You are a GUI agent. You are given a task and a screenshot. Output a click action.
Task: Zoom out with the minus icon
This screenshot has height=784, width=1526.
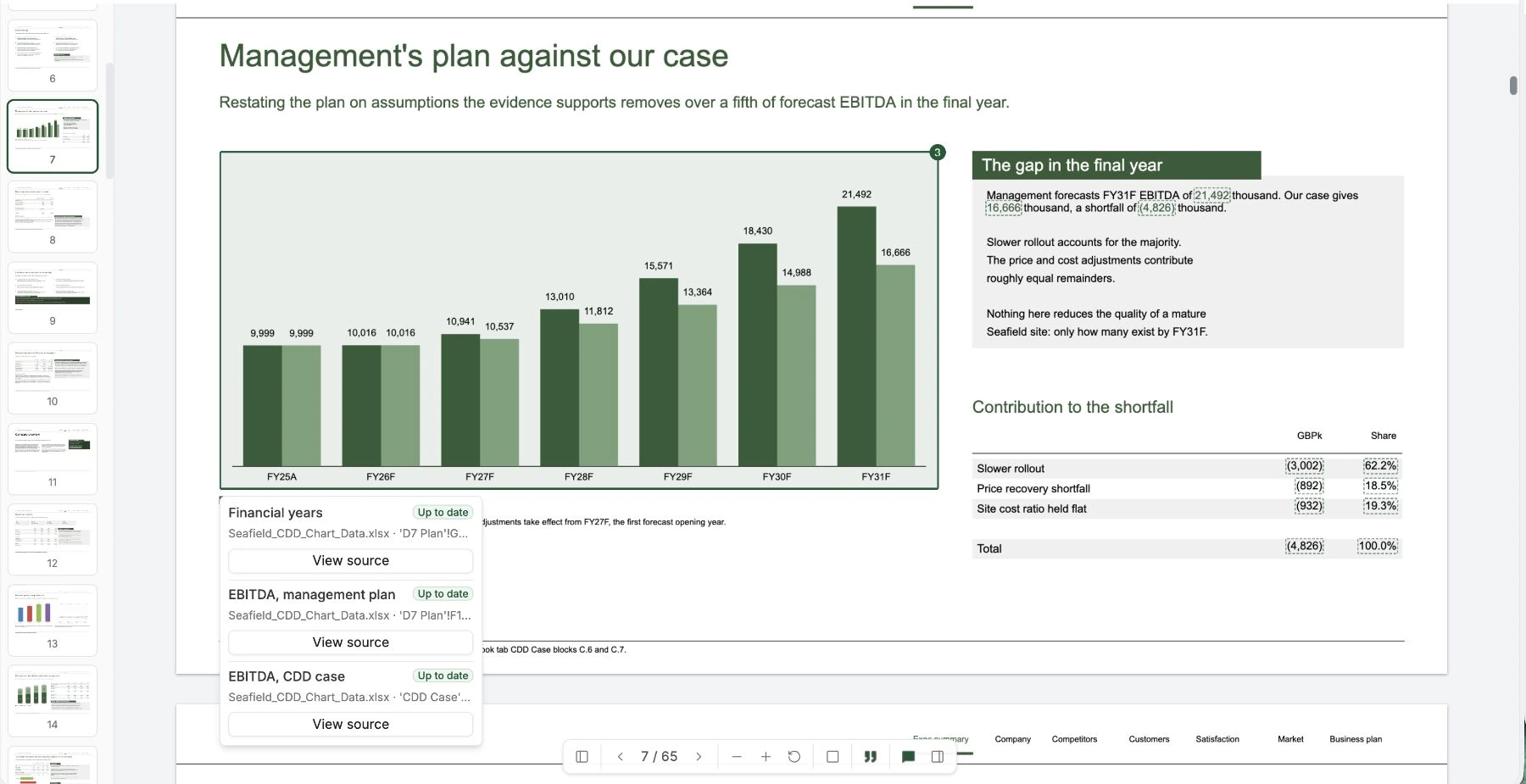click(x=737, y=756)
